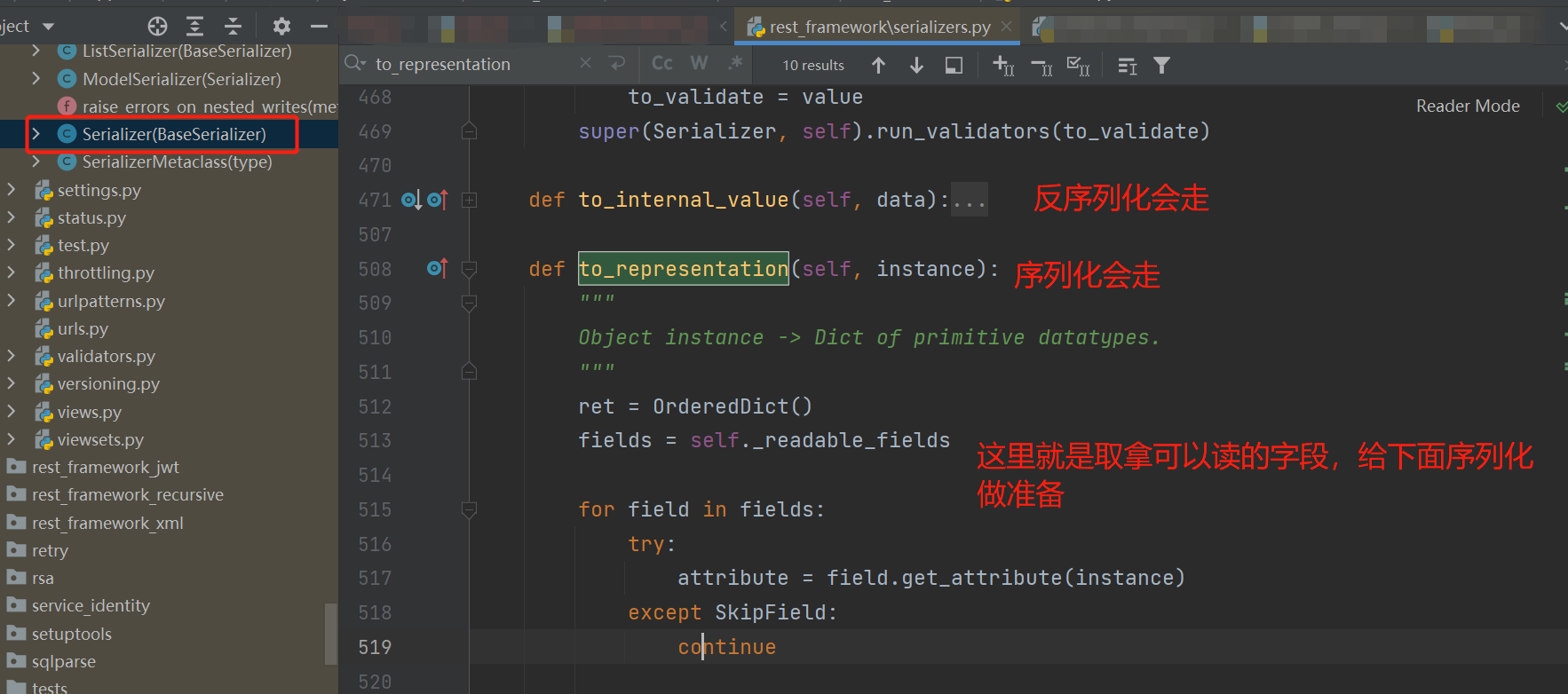Expand ListSerializer(BaseSerializer) class node
The image size is (1568, 694).
point(36,51)
